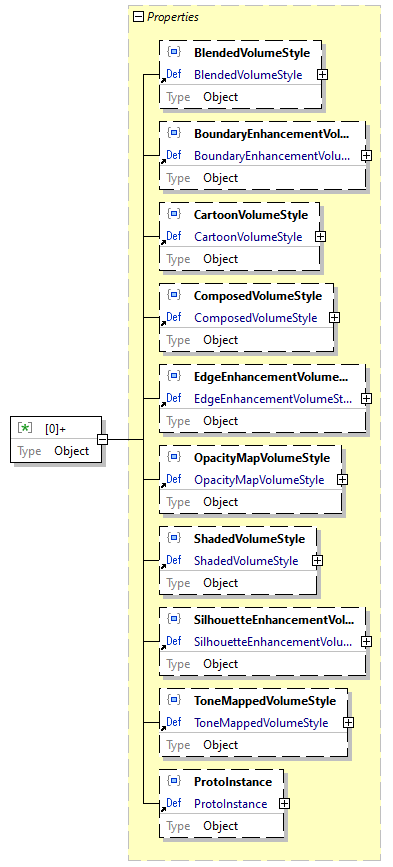Collapse the [0]+ root node
The width and height of the screenshot is (393, 867).
tap(102, 440)
